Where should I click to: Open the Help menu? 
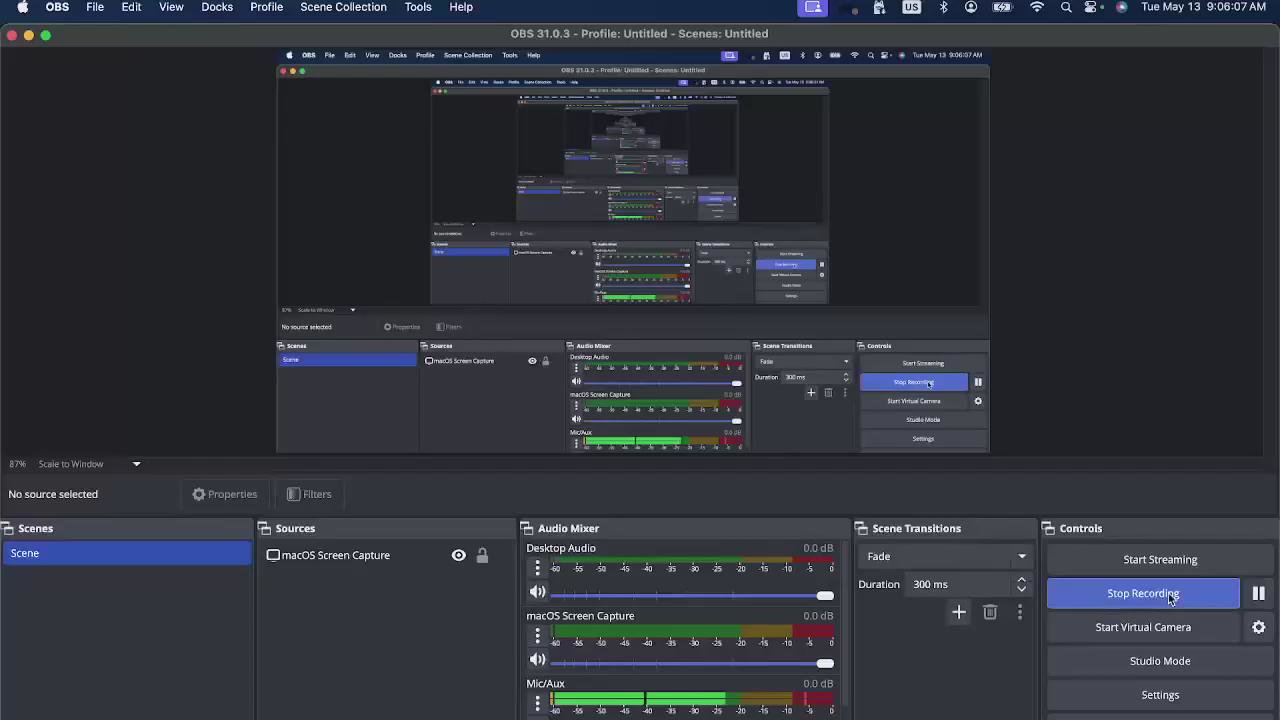(461, 7)
